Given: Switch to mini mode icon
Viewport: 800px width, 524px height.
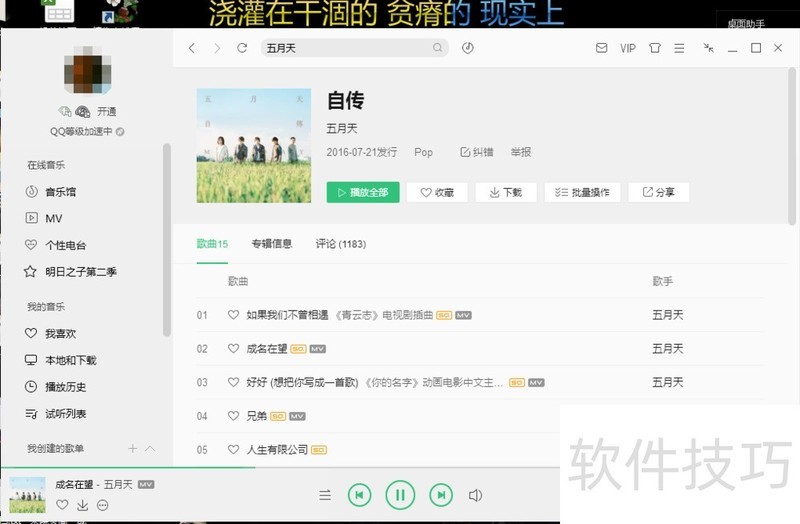Looking at the screenshot, I should [708, 48].
